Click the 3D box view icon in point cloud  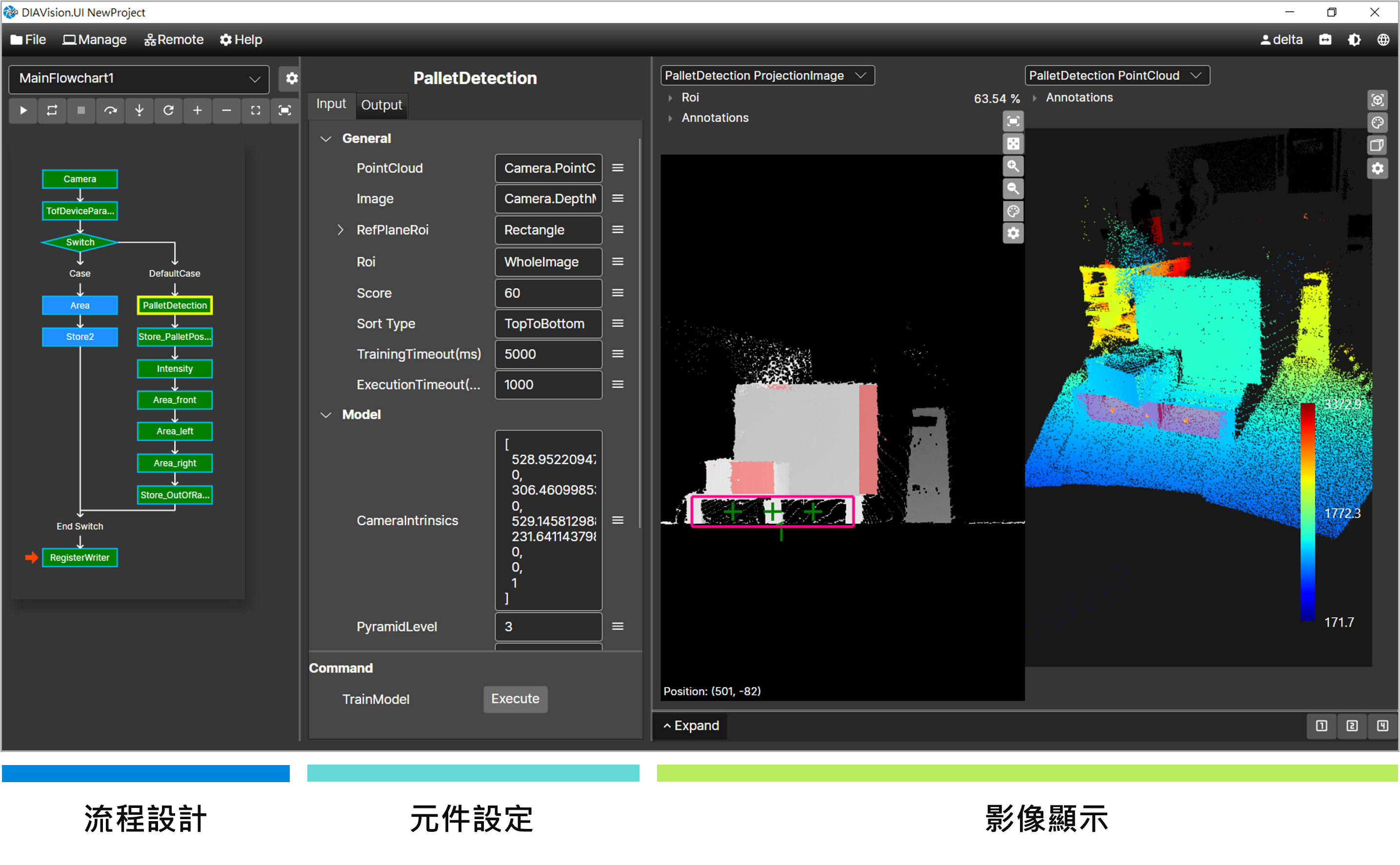pyautogui.click(x=1378, y=145)
